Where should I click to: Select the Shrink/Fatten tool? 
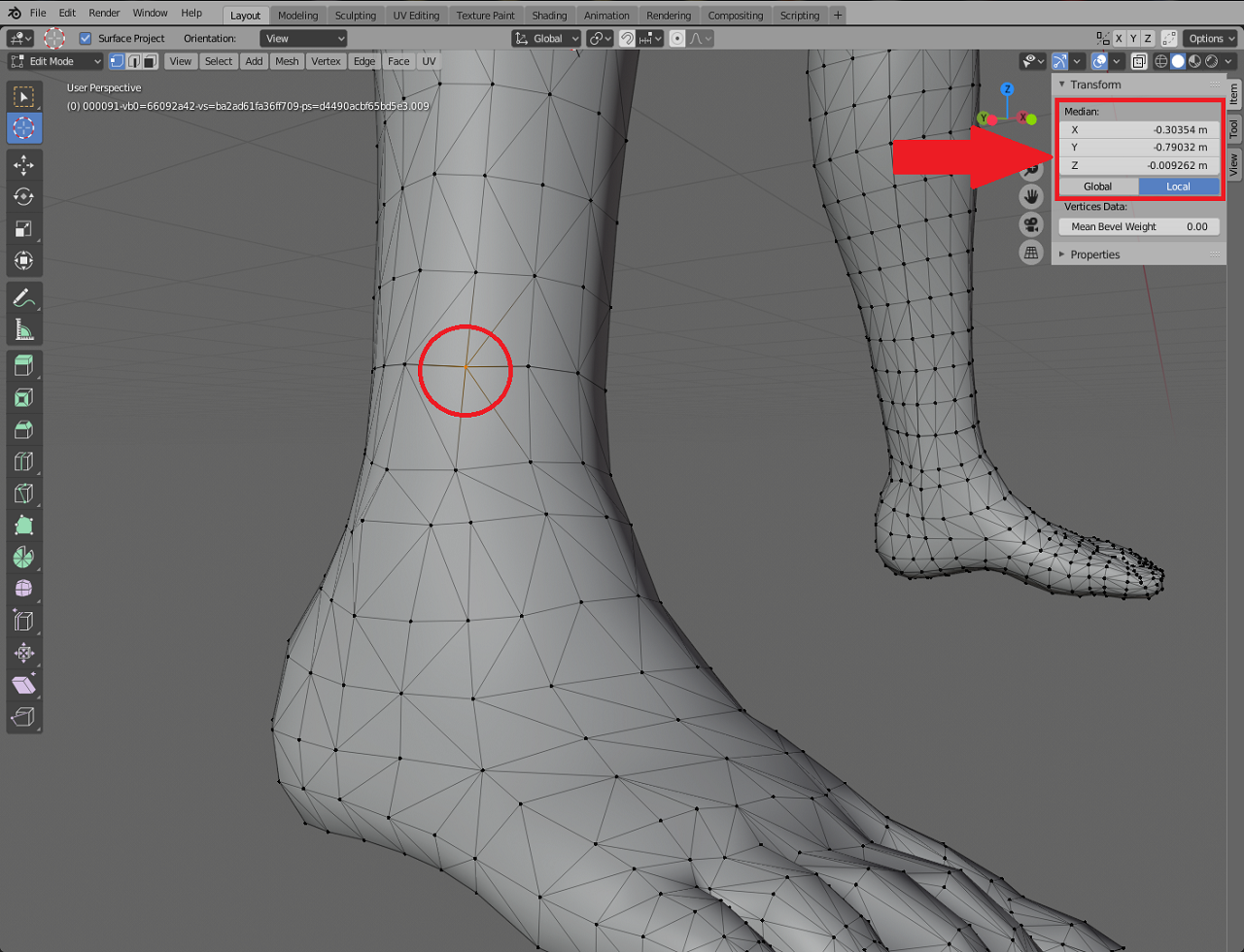(x=24, y=653)
